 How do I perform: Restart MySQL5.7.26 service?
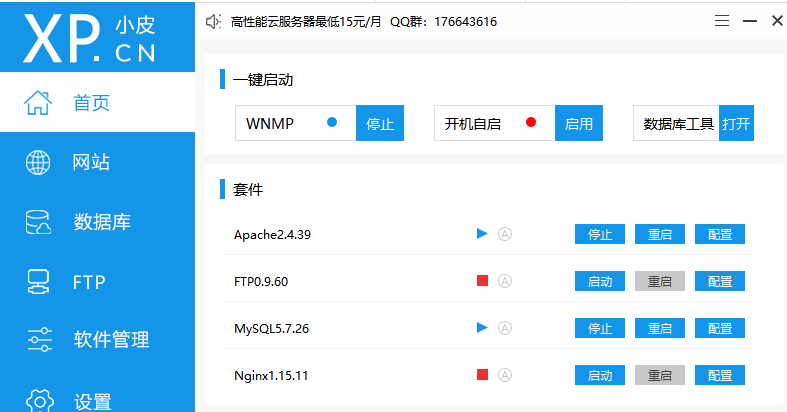(x=660, y=328)
